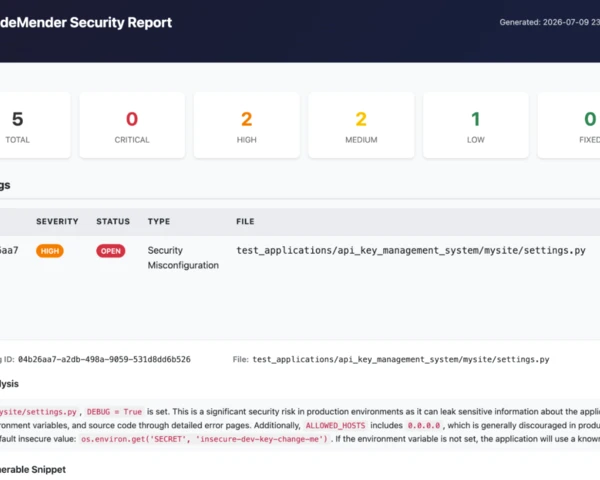Viewport: 600px width, 480px height.
Task: Select the TOTAL findings card showing 5
Action: [34, 125]
